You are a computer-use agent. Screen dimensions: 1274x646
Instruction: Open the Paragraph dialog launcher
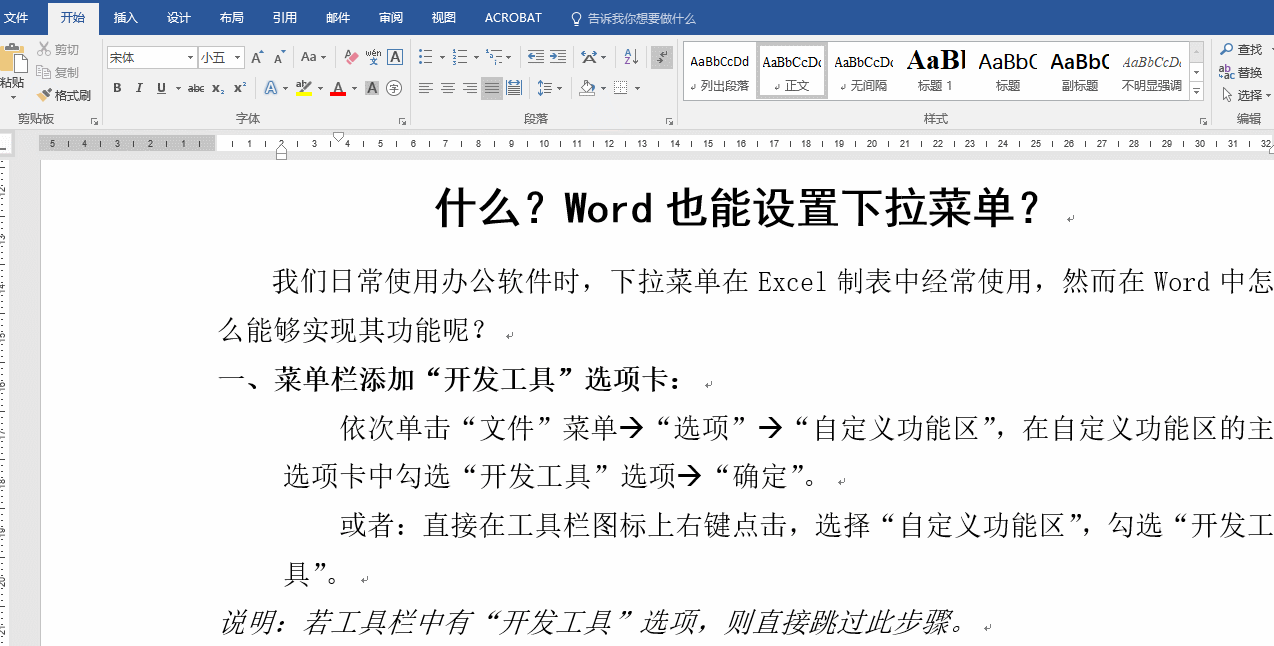coord(670,121)
